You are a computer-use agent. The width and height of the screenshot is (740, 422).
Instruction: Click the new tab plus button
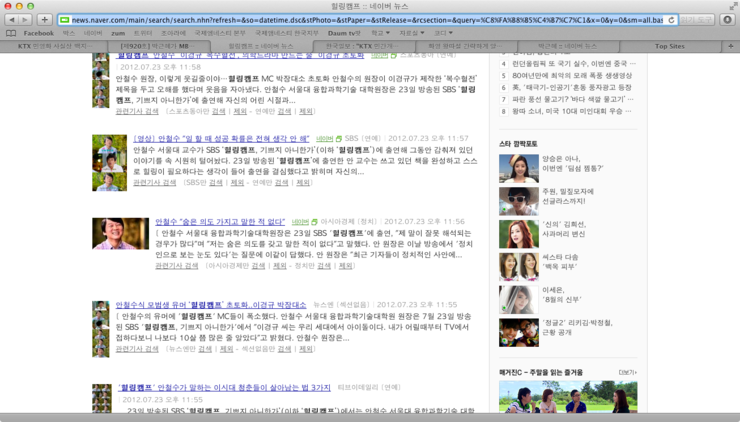pos(44,20)
